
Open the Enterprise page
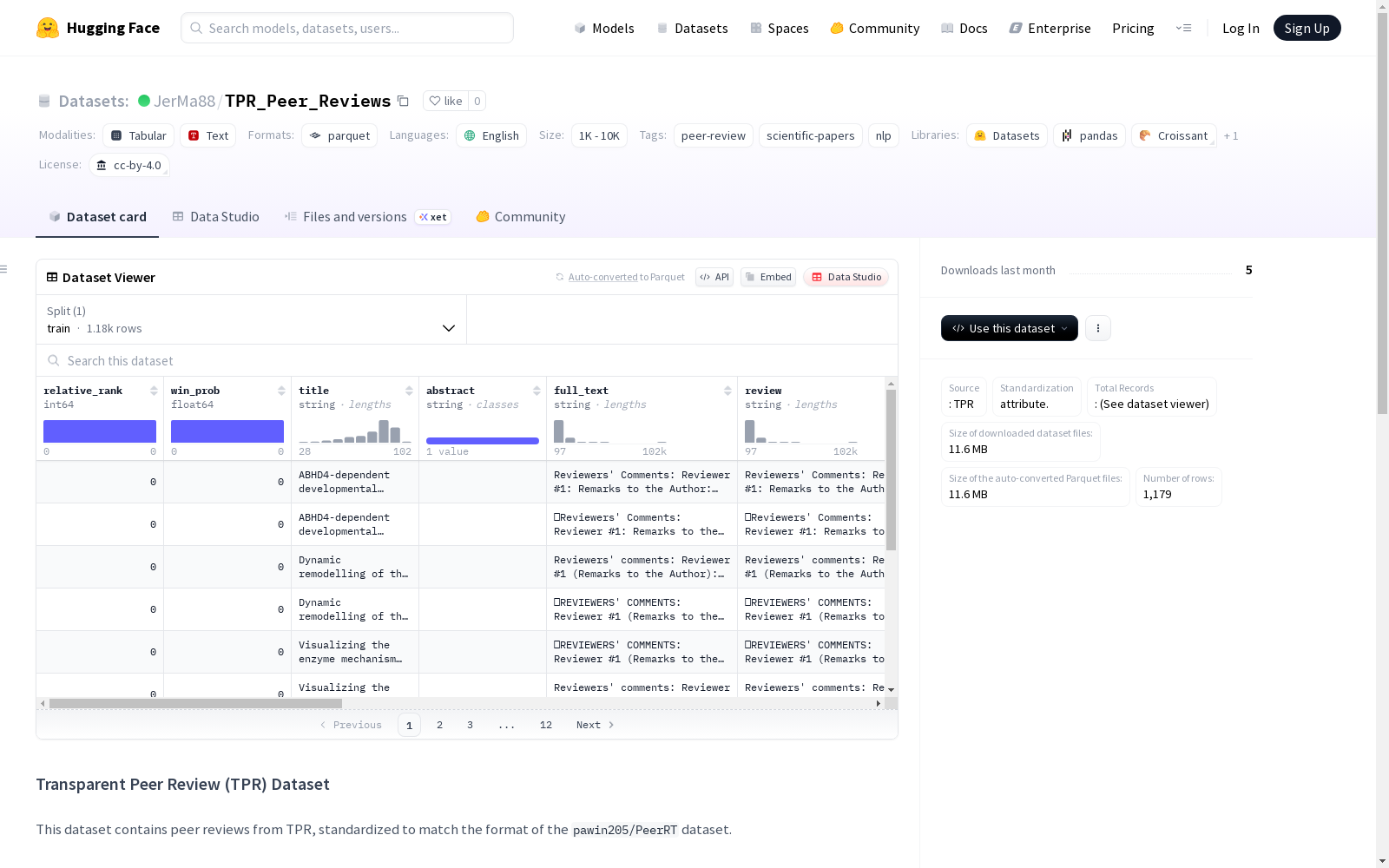click(x=1050, y=28)
